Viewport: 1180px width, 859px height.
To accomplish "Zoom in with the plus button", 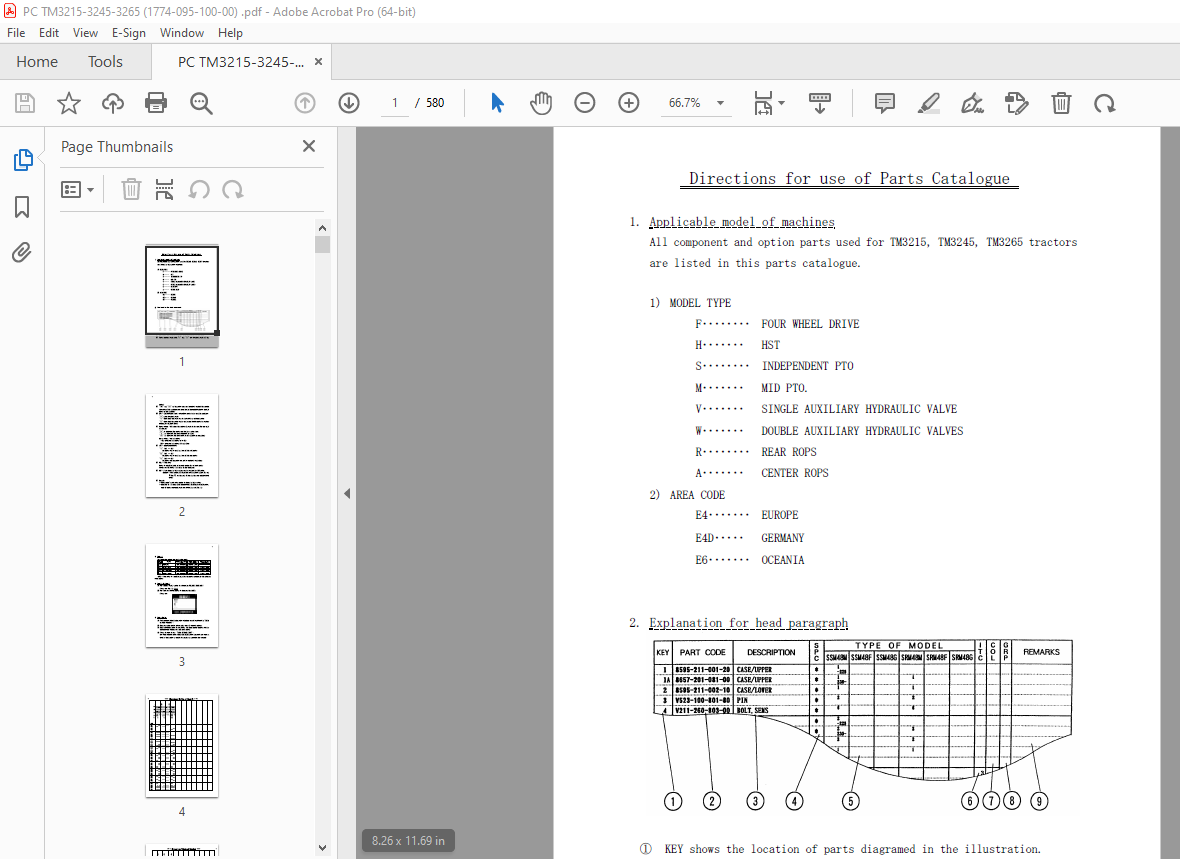I will point(628,103).
